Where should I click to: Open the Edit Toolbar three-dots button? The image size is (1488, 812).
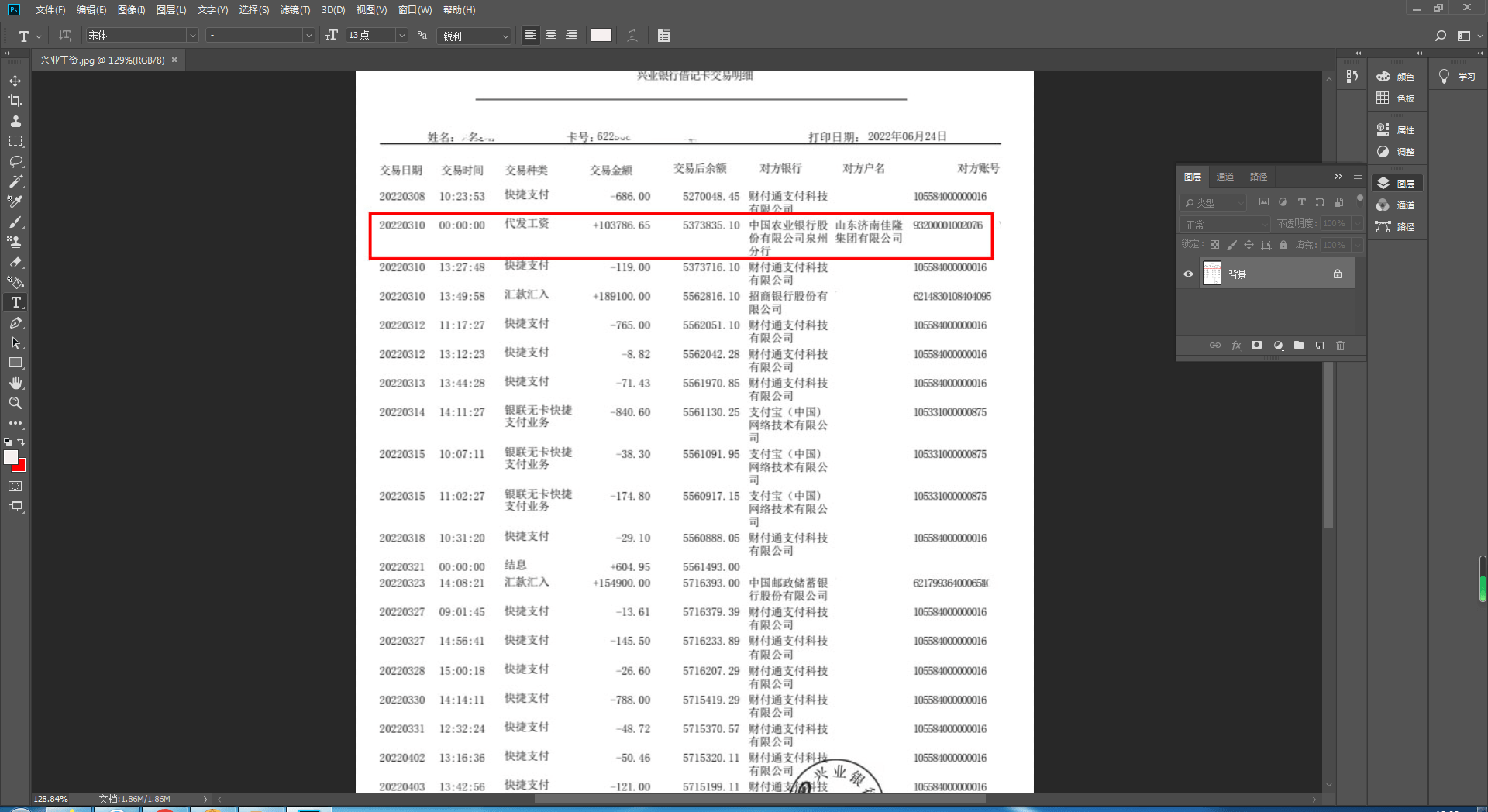pyautogui.click(x=15, y=424)
